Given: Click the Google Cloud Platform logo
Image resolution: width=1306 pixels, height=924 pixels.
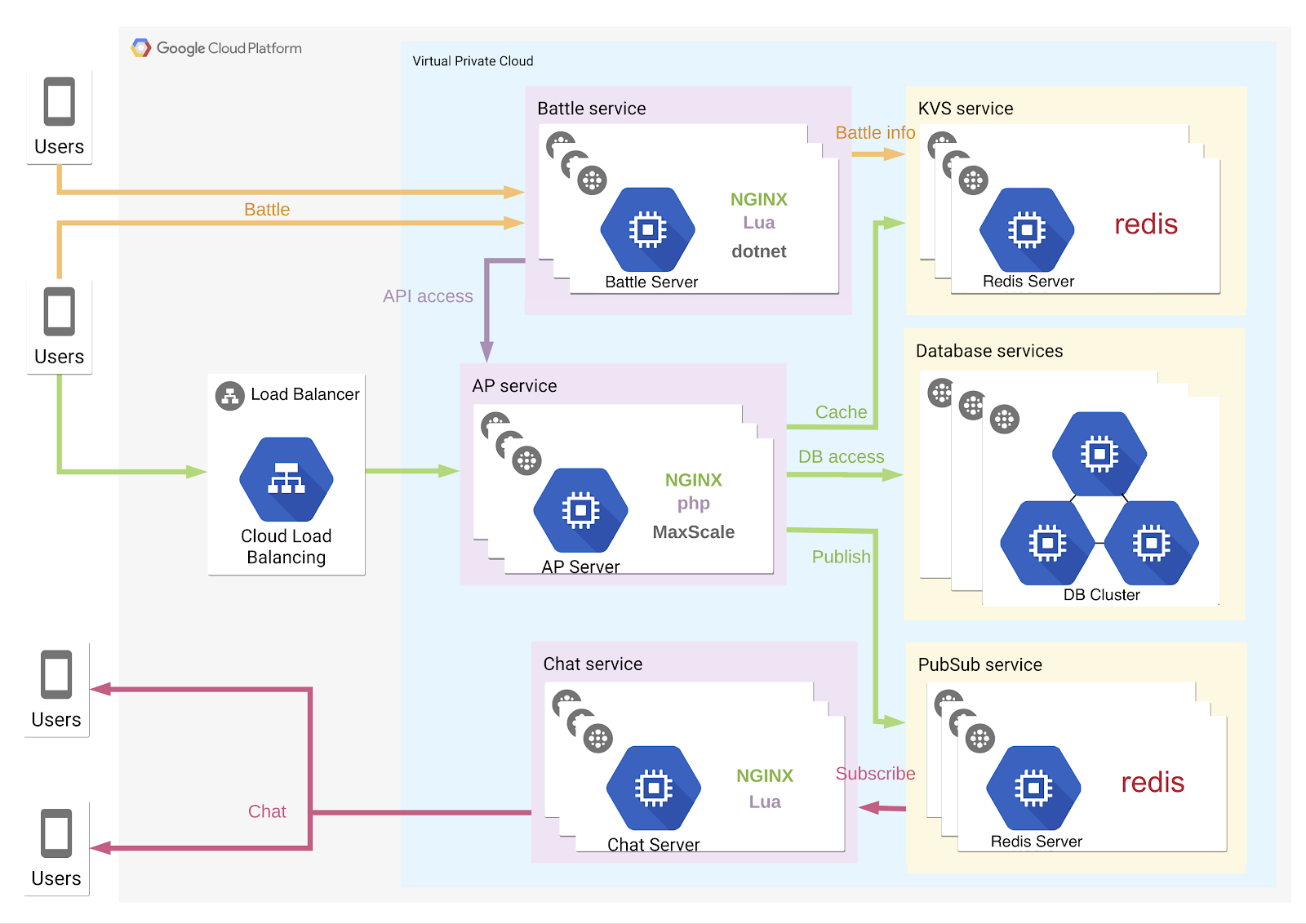Looking at the screenshot, I should [x=216, y=48].
